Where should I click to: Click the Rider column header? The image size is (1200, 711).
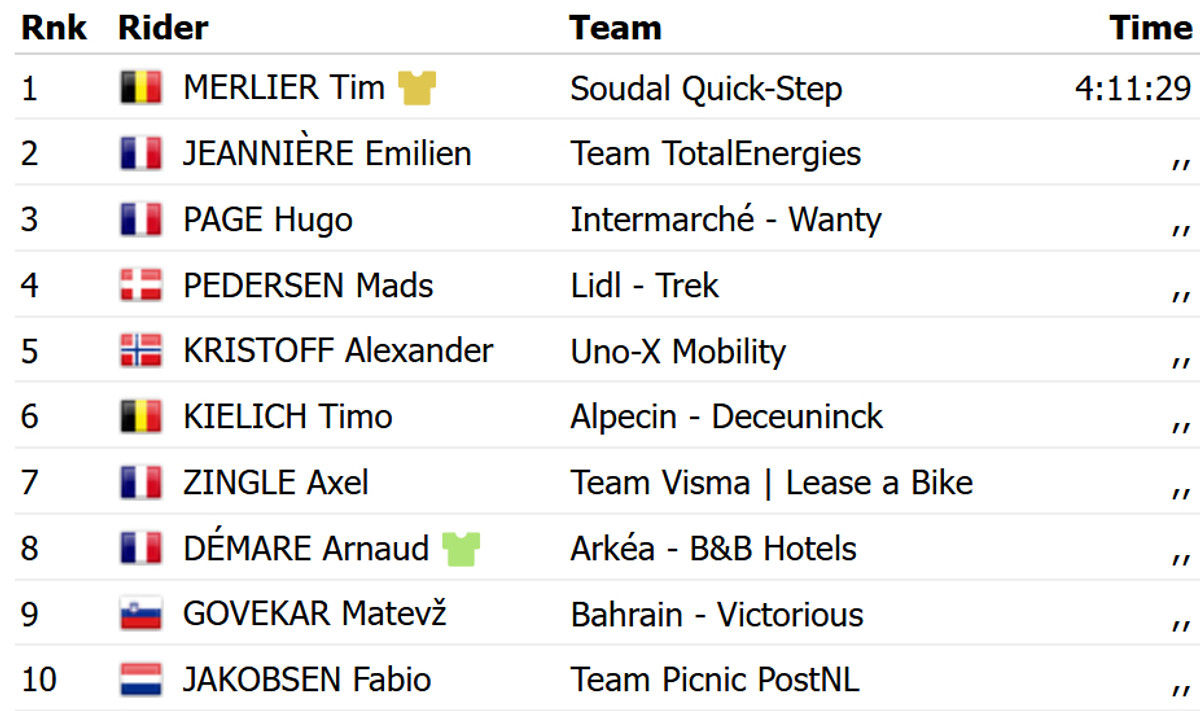coord(163,28)
